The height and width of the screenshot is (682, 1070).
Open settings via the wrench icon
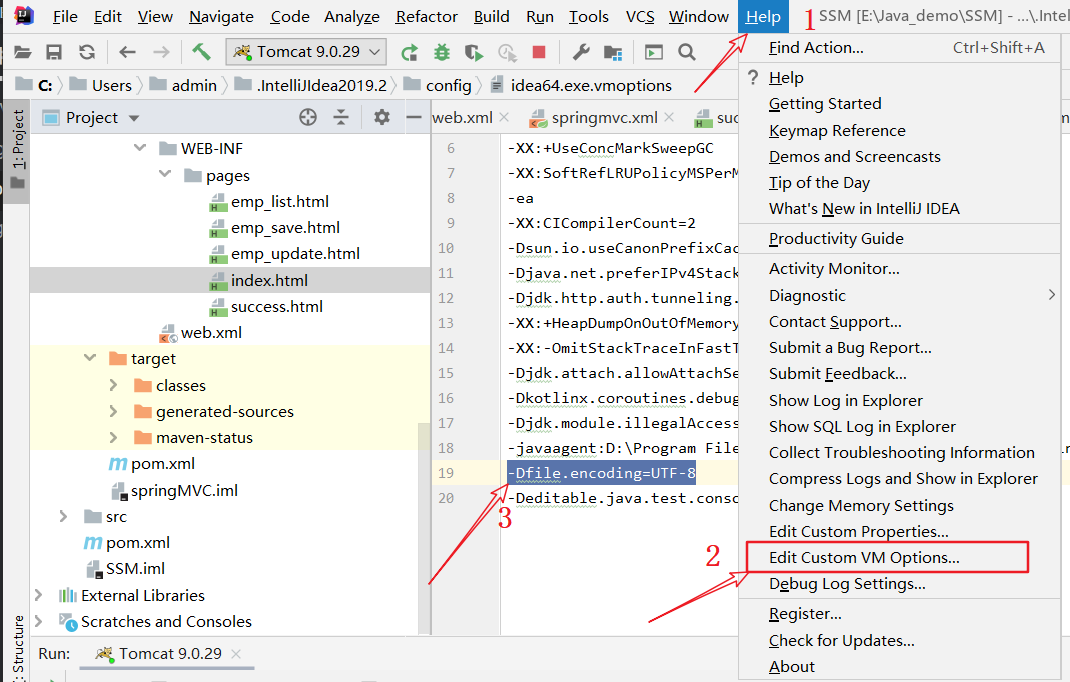tap(581, 52)
